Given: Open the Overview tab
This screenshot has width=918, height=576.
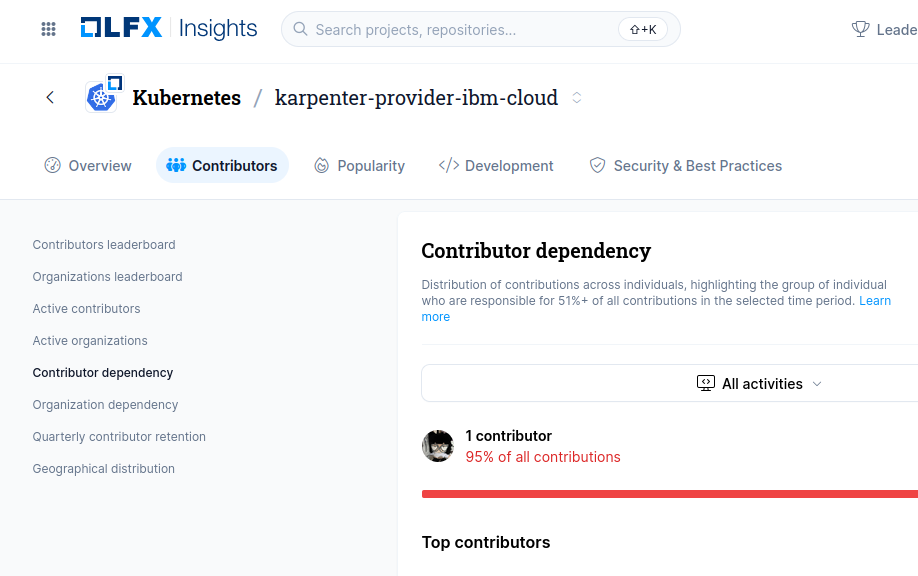Looking at the screenshot, I should (x=88, y=166).
